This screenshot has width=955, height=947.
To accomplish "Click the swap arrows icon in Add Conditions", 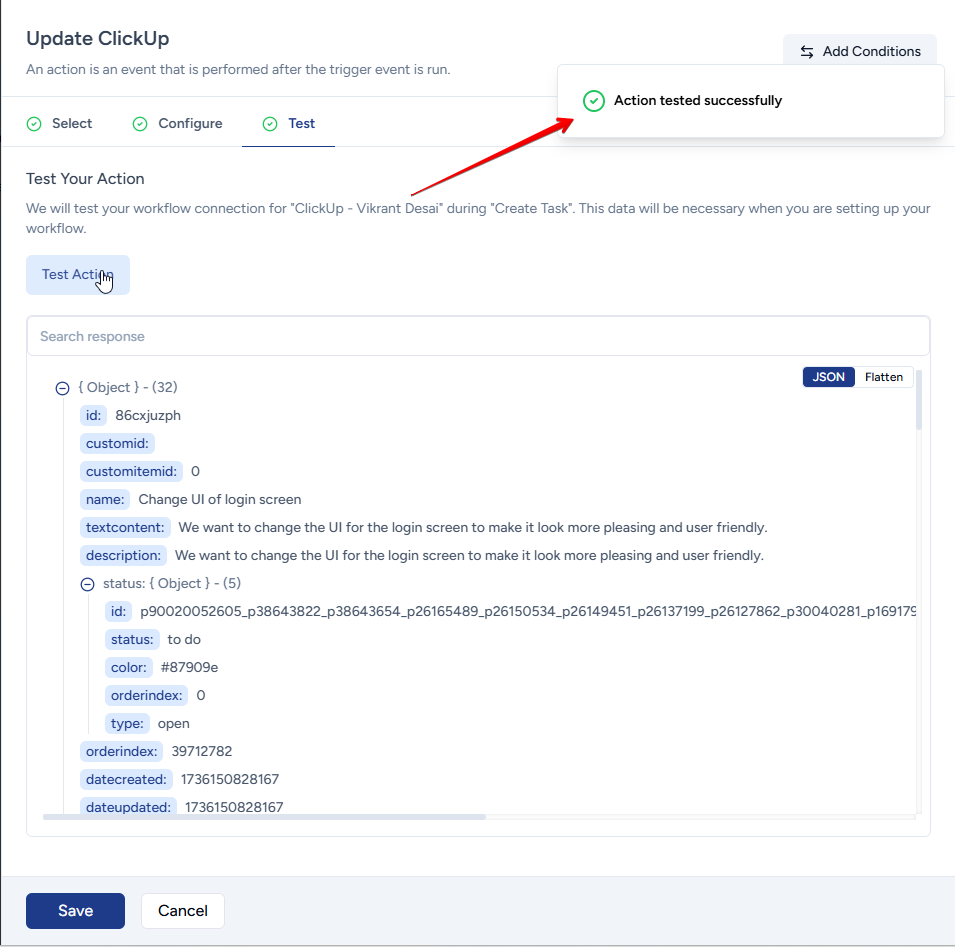I will [806, 52].
